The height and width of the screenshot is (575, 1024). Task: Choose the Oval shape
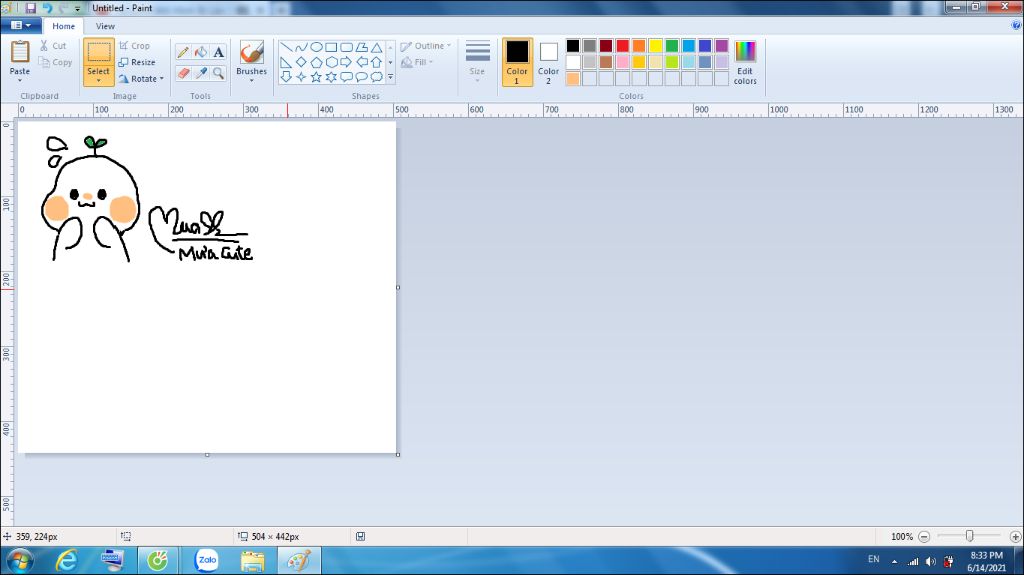pyautogui.click(x=316, y=47)
